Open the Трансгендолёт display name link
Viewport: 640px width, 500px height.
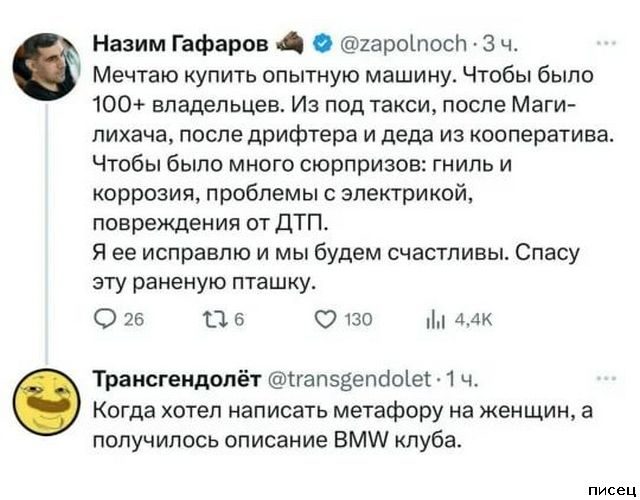click(176, 378)
